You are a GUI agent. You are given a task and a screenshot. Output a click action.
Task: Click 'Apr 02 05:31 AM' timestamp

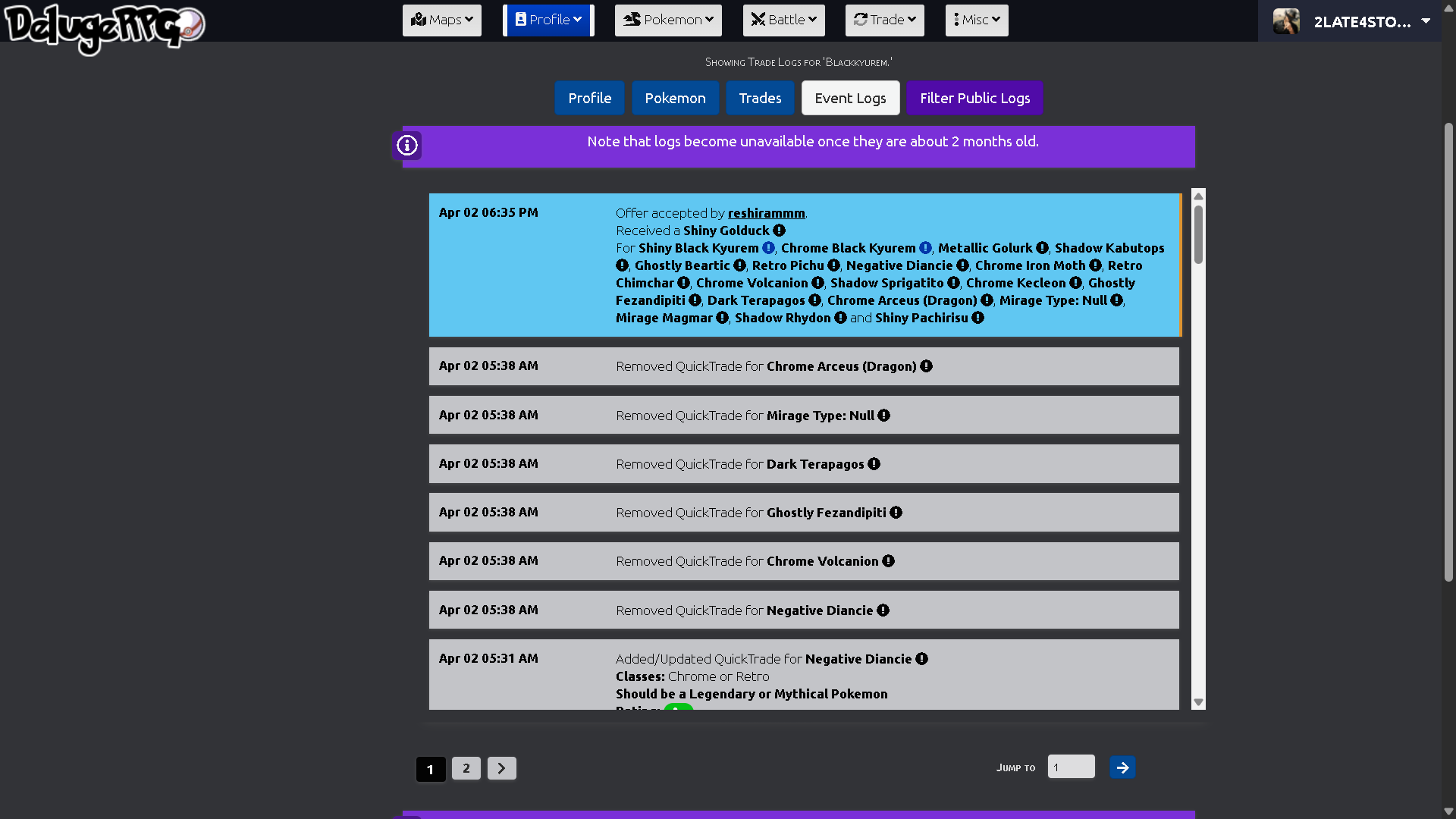(488, 658)
